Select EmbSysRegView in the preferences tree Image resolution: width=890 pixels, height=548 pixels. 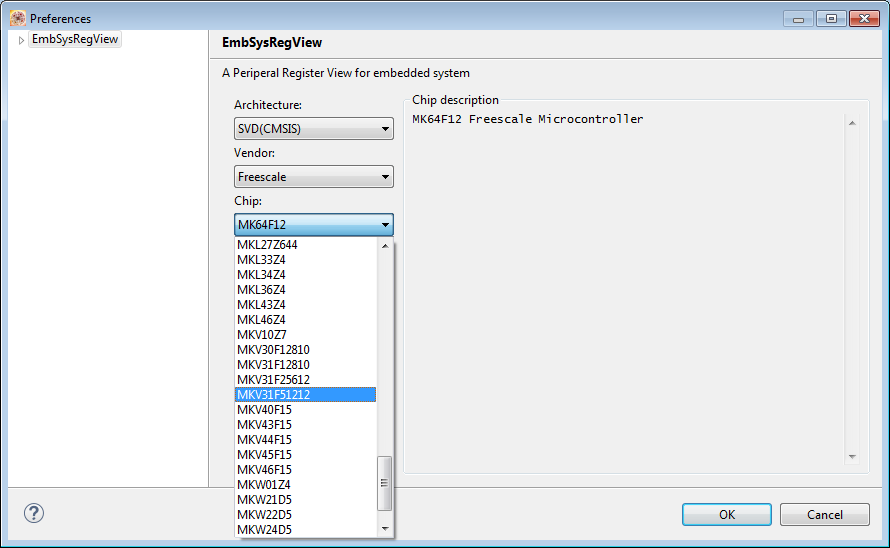(x=75, y=39)
